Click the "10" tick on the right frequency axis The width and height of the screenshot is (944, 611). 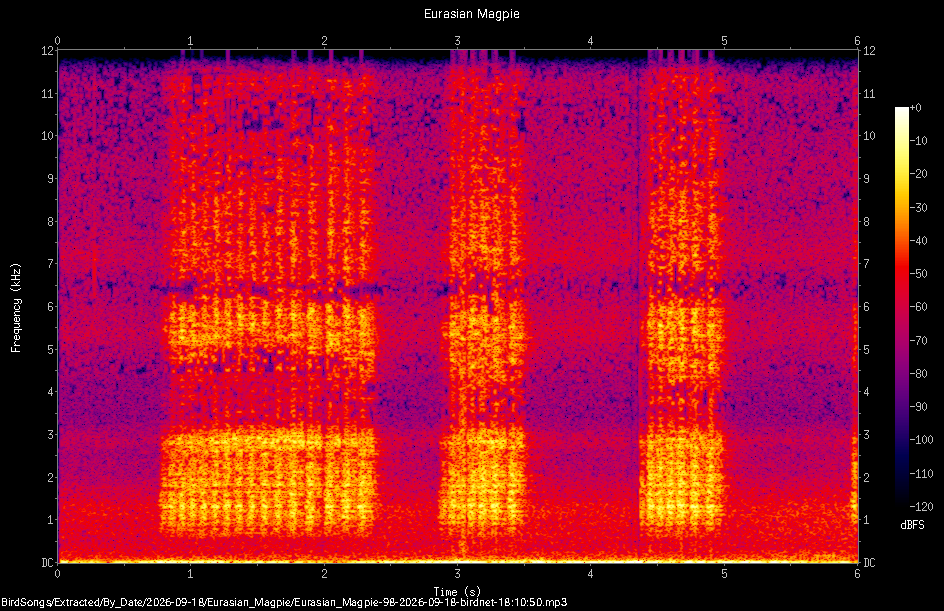pos(869,136)
